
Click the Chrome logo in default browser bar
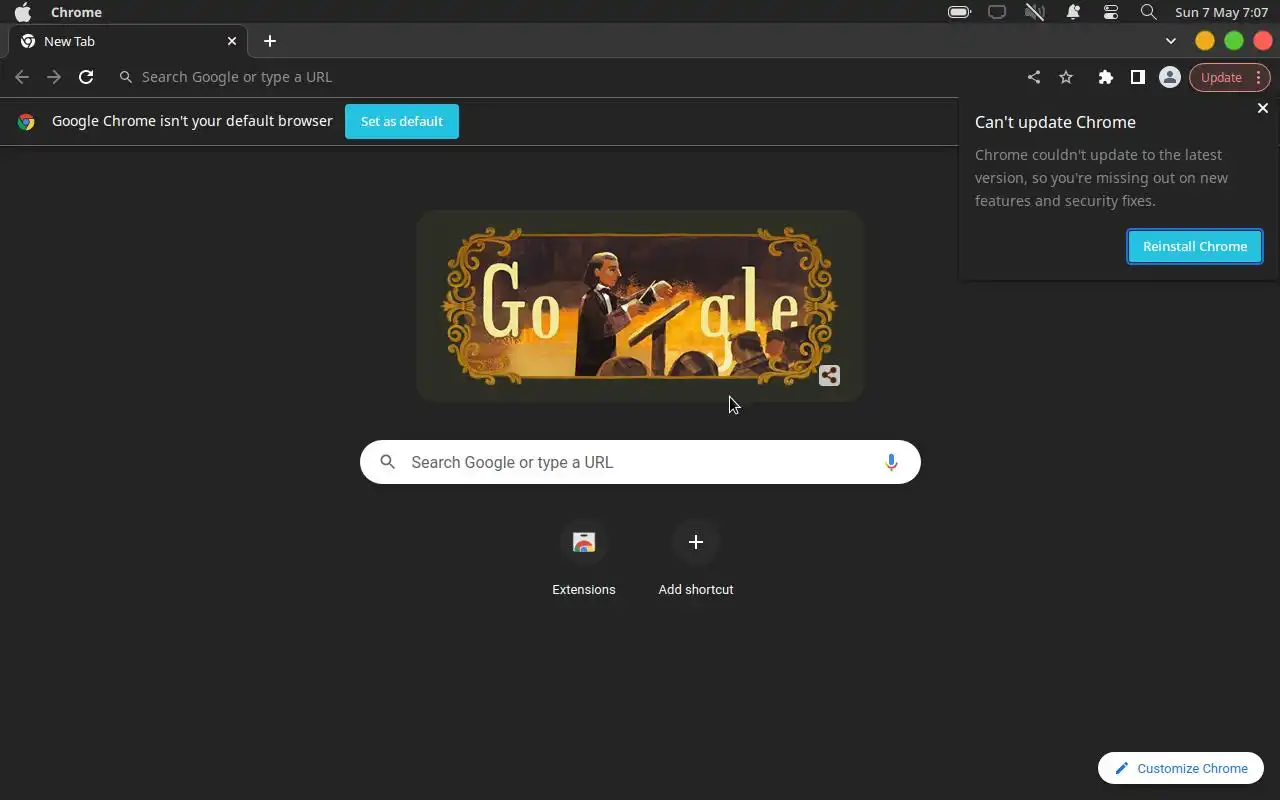click(x=26, y=121)
